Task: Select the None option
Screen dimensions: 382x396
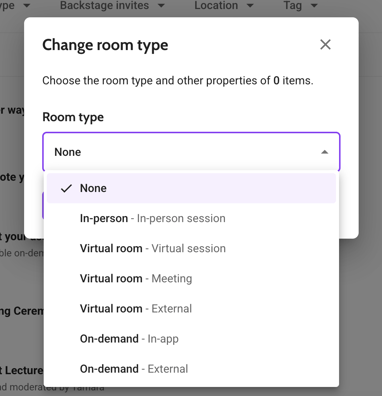Action: pos(191,188)
